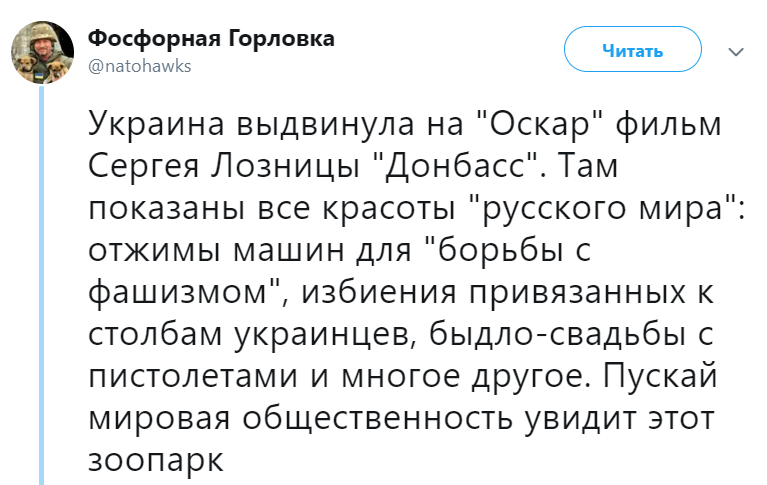Click the word "пистолетами" in the tweet text
Screen dimensions: 767x485
click(x=193, y=377)
